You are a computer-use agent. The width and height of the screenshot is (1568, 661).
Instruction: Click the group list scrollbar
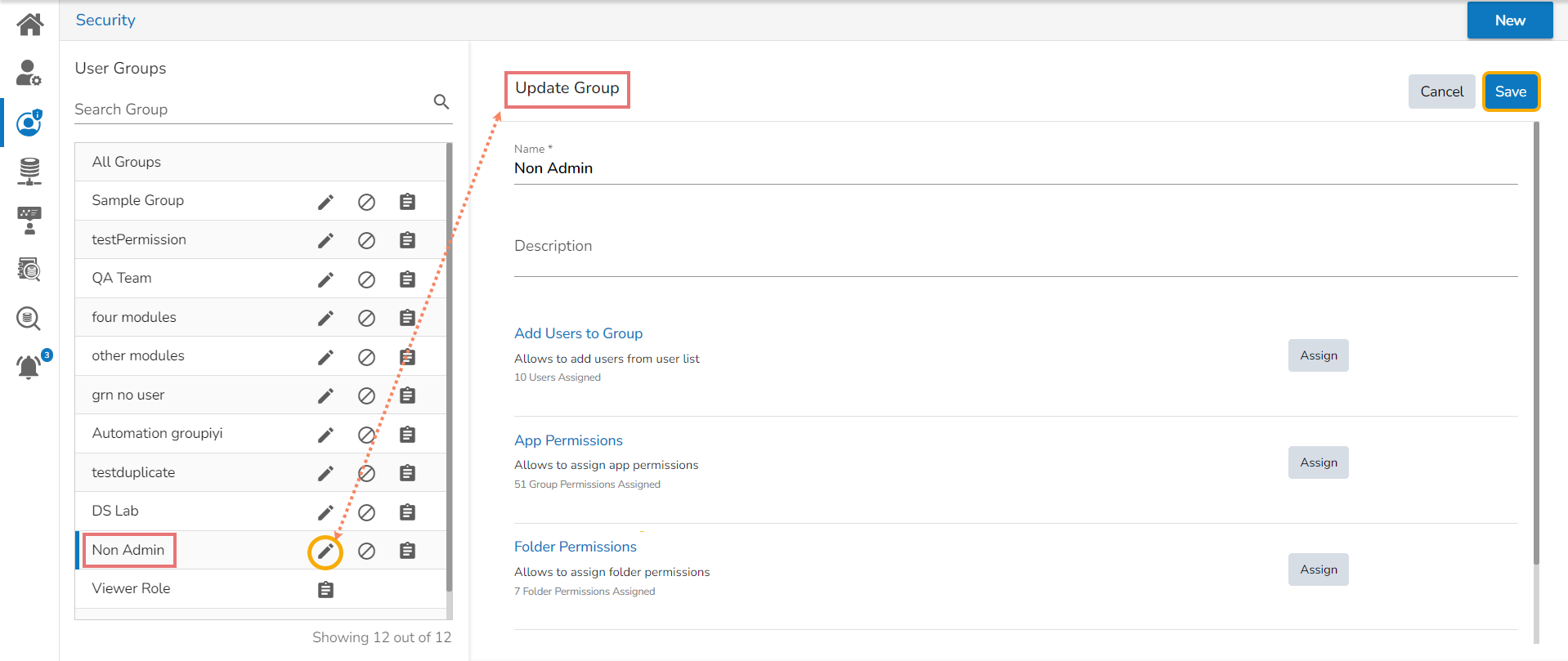point(449,368)
